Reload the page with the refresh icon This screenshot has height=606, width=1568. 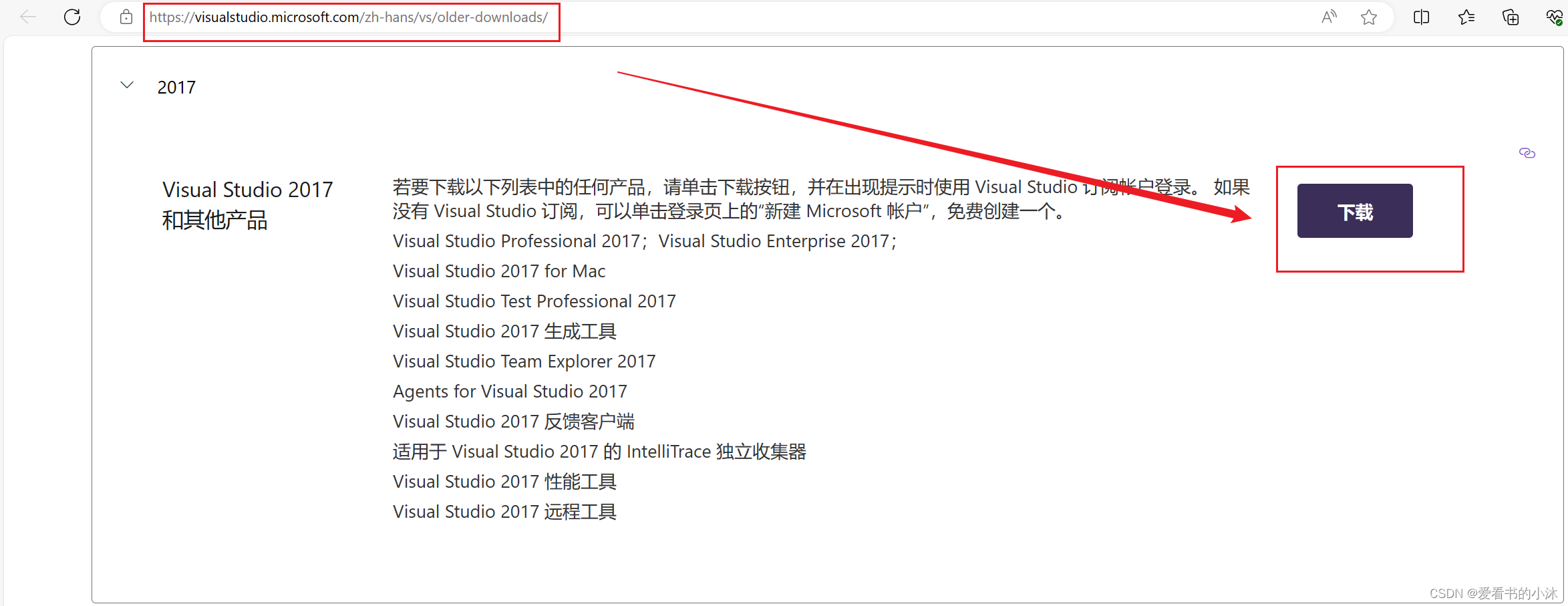[72, 17]
